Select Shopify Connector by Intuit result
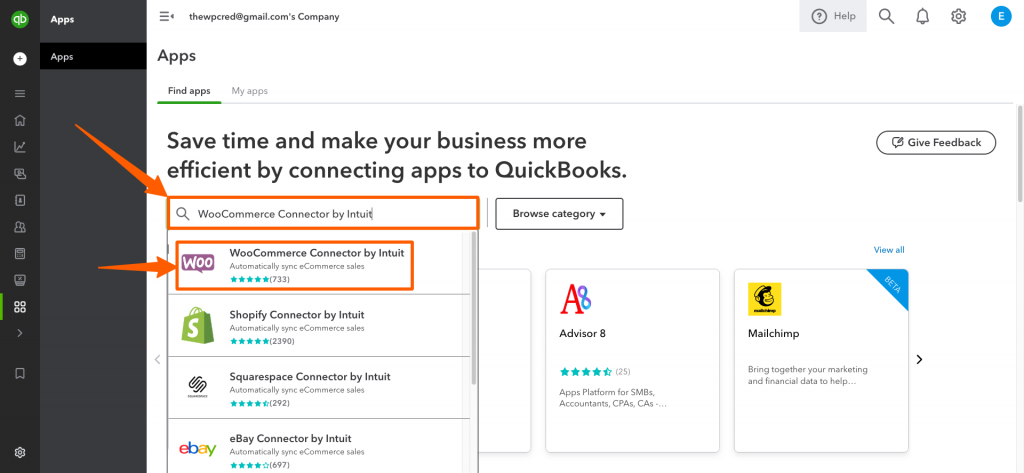Screen dimensions: 1024x473 (319, 327)
